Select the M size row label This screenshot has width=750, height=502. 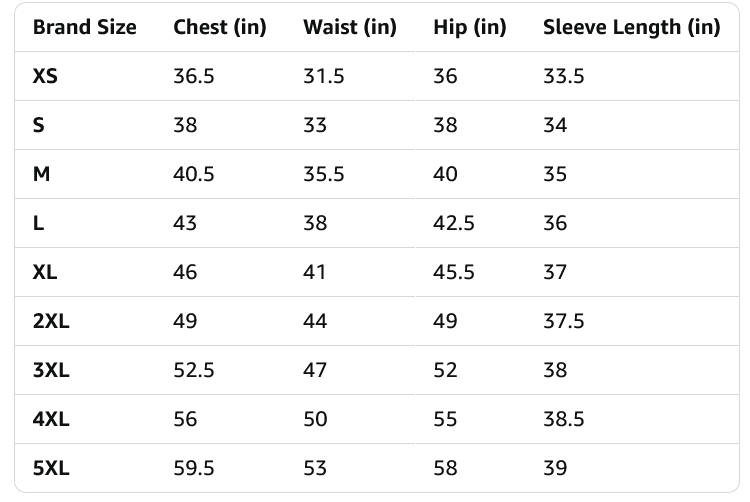click(41, 174)
